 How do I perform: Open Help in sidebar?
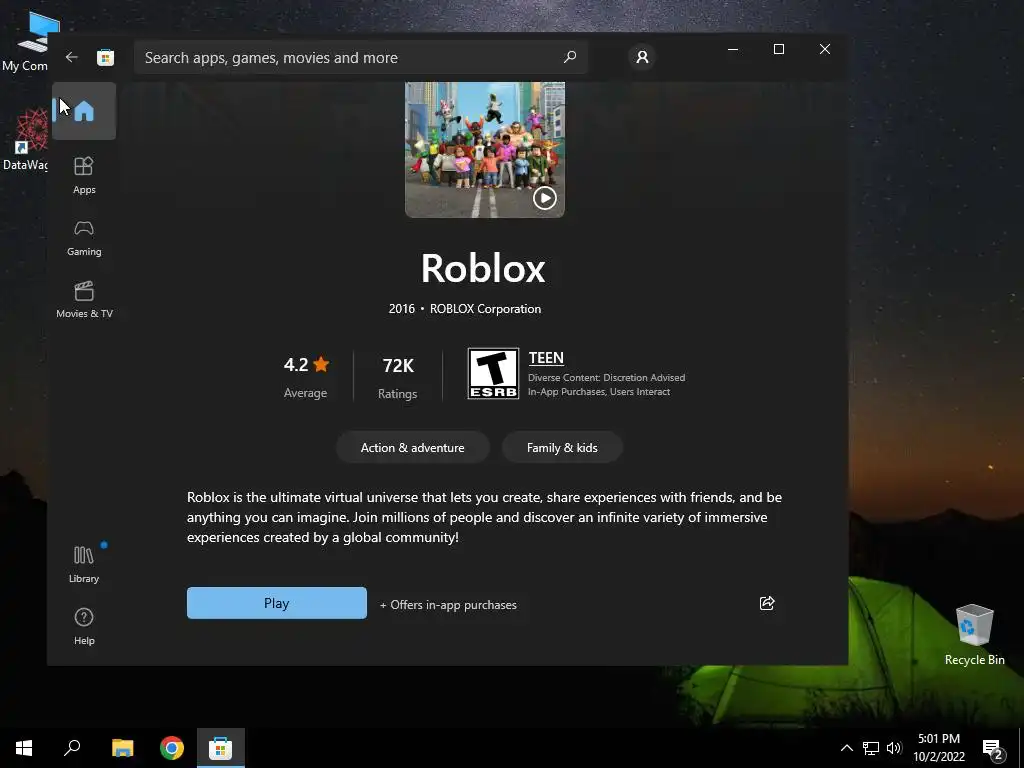pos(84,626)
